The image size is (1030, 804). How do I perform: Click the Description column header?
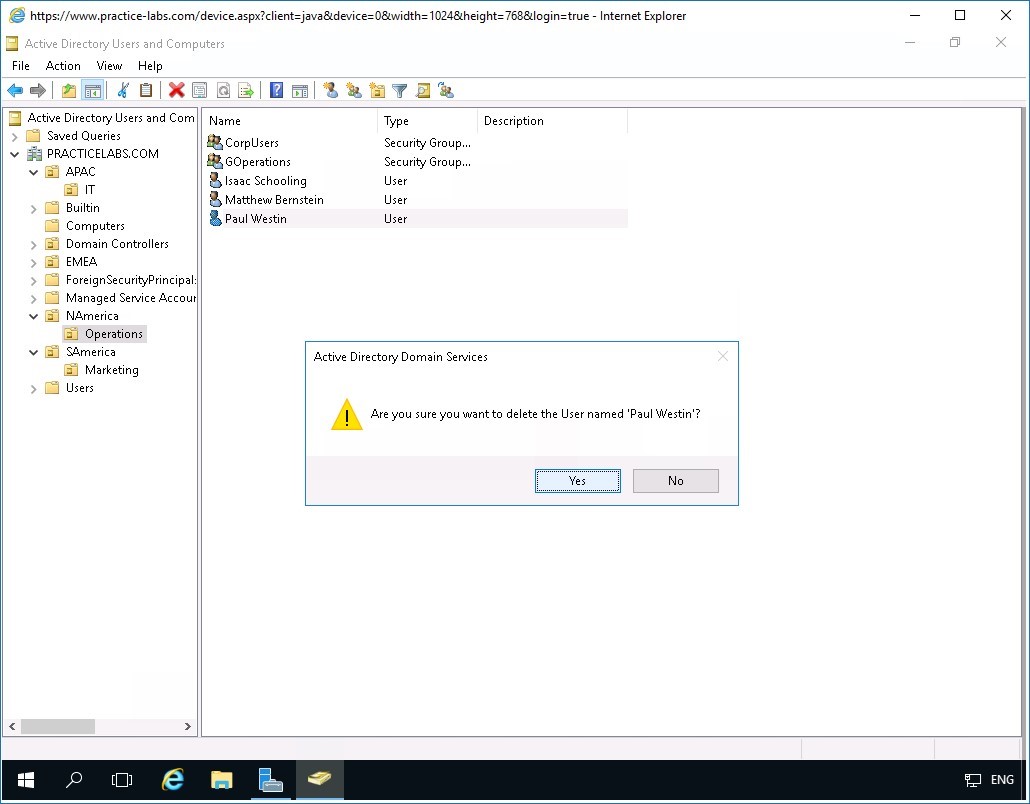coord(552,121)
